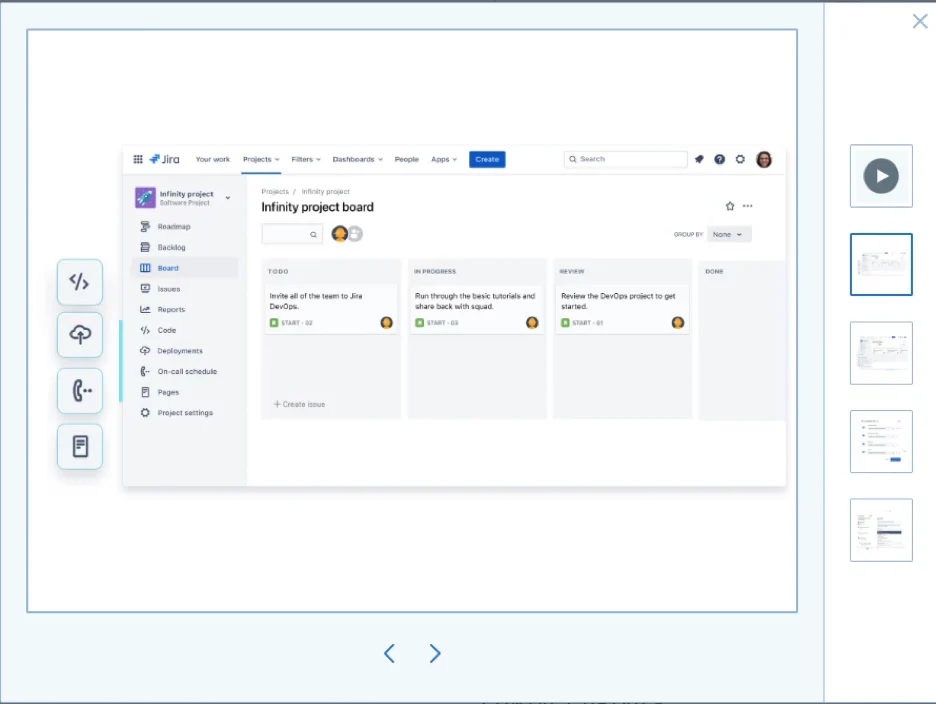Filter board by orange avatar user
936x704 pixels.
tap(340, 234)
